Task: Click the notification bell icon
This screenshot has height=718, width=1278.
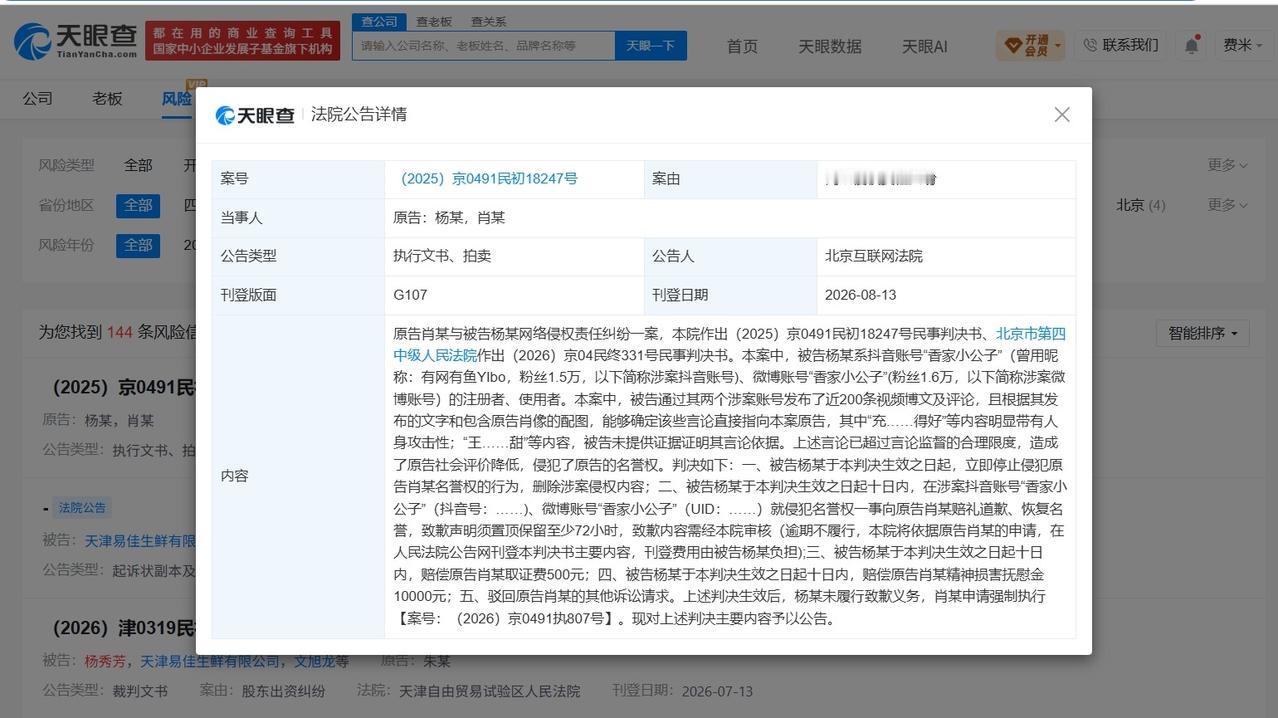Action: point(1191,45)
